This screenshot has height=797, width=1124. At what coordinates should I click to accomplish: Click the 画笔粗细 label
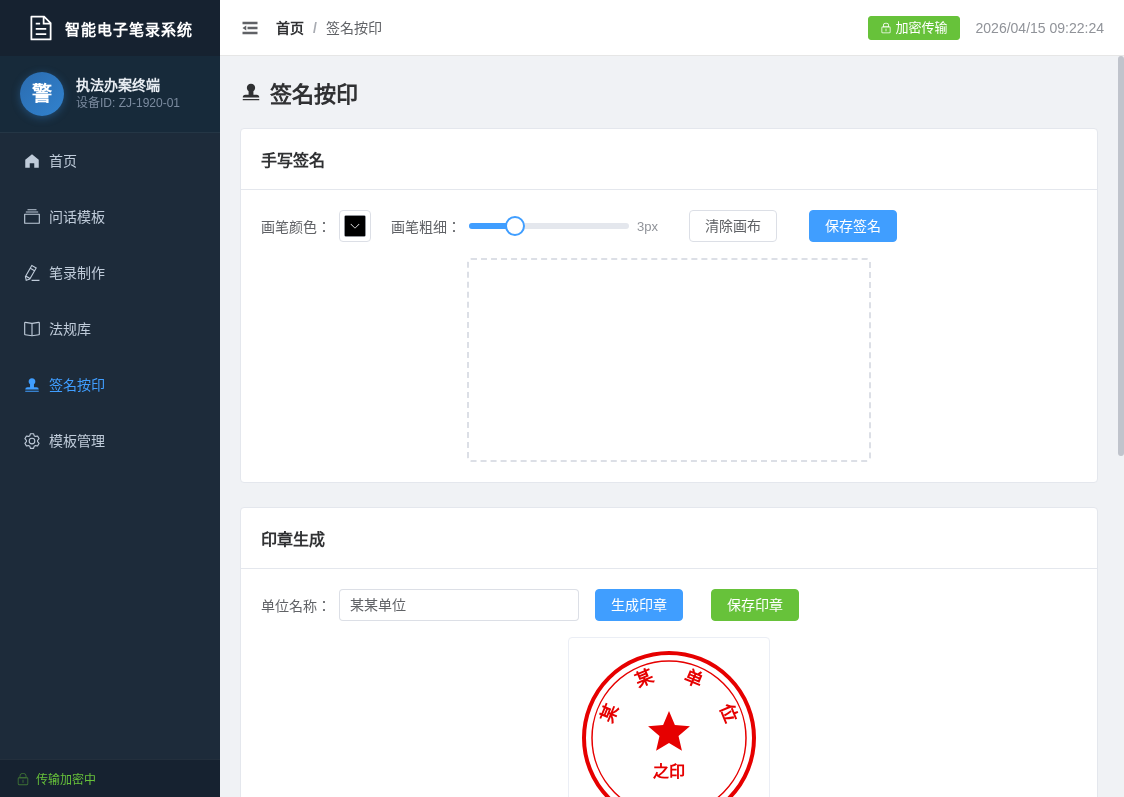pos(424,226)
